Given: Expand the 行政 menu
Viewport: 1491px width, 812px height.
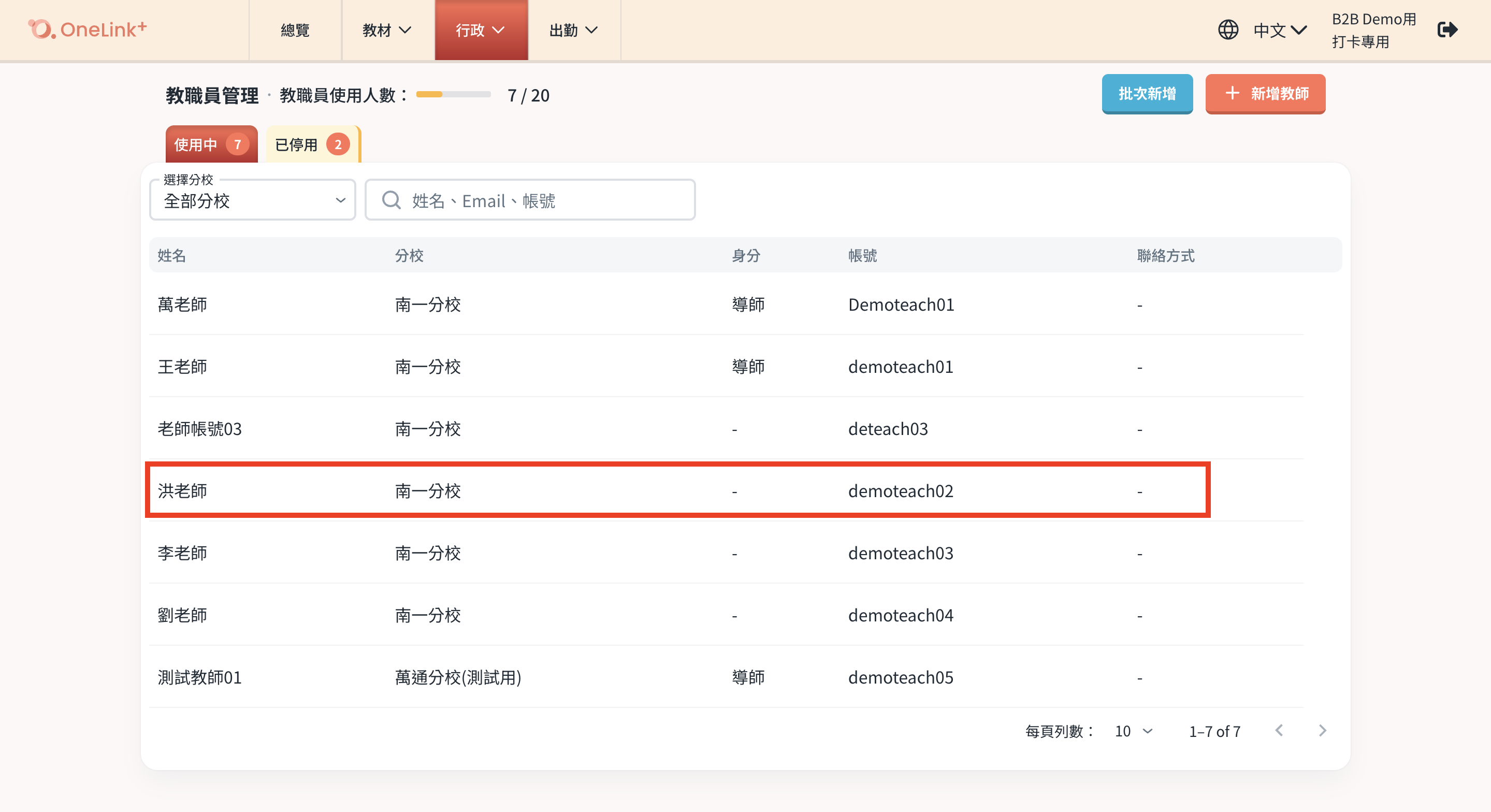Looking at the screenshot, I should [481, 30].
